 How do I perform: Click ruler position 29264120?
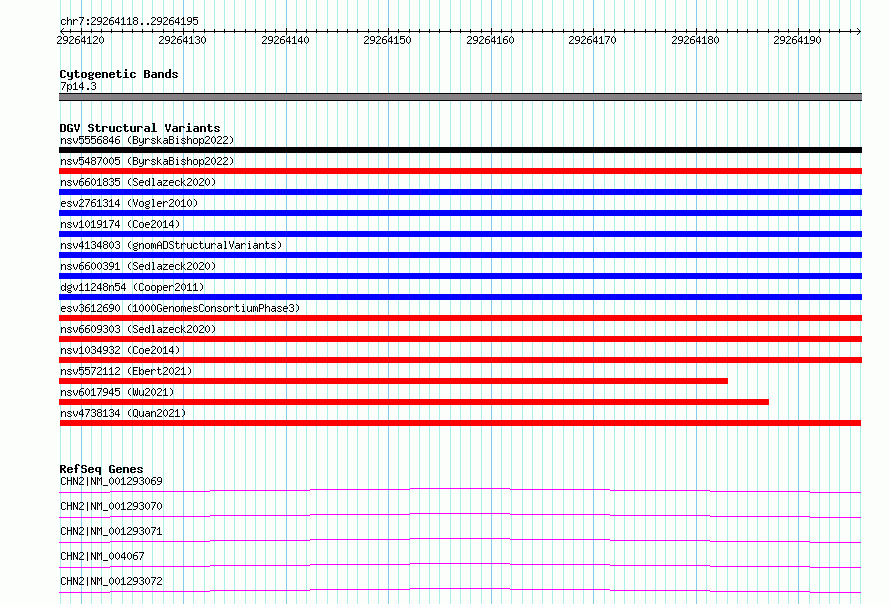[x=81, y=40]
